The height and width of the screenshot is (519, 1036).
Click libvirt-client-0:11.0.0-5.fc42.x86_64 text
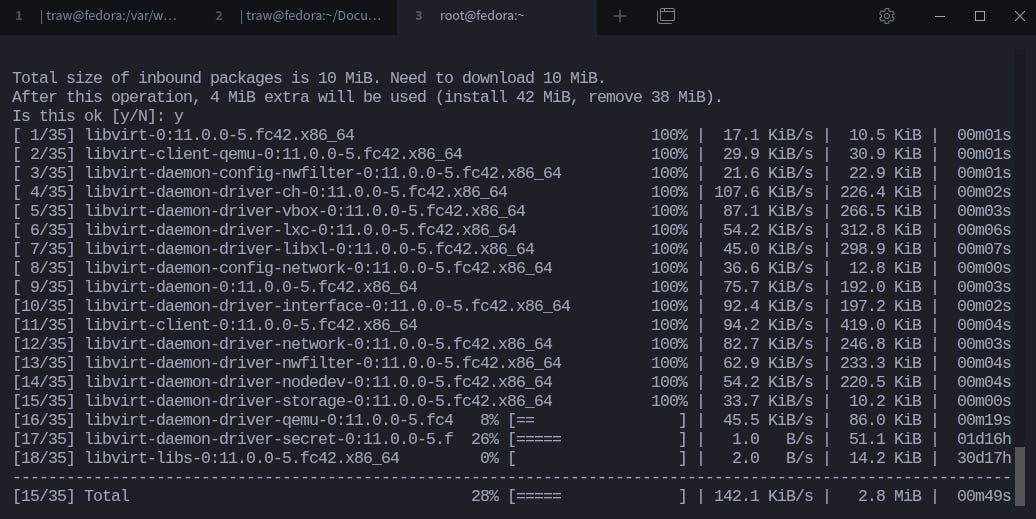pos(251,326)
